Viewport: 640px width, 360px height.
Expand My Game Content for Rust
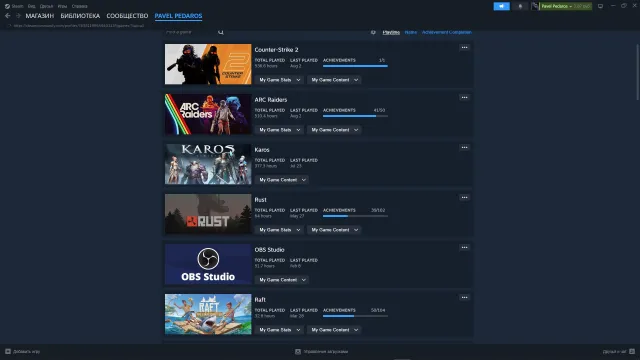334,230
